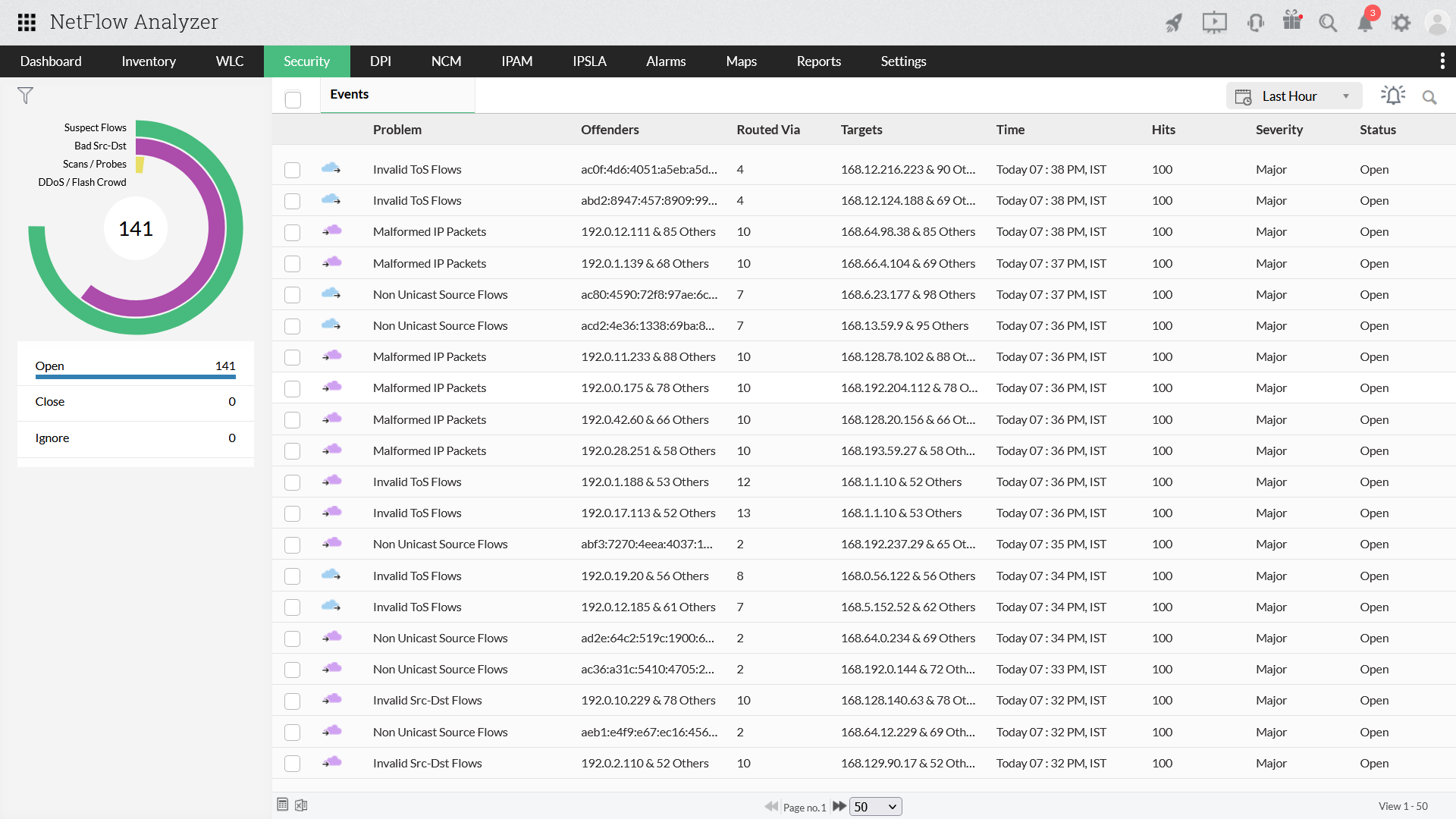The image size is (1456, 819).
Task: Open the three-dot more menu
Action: [x=1442, y=61]
